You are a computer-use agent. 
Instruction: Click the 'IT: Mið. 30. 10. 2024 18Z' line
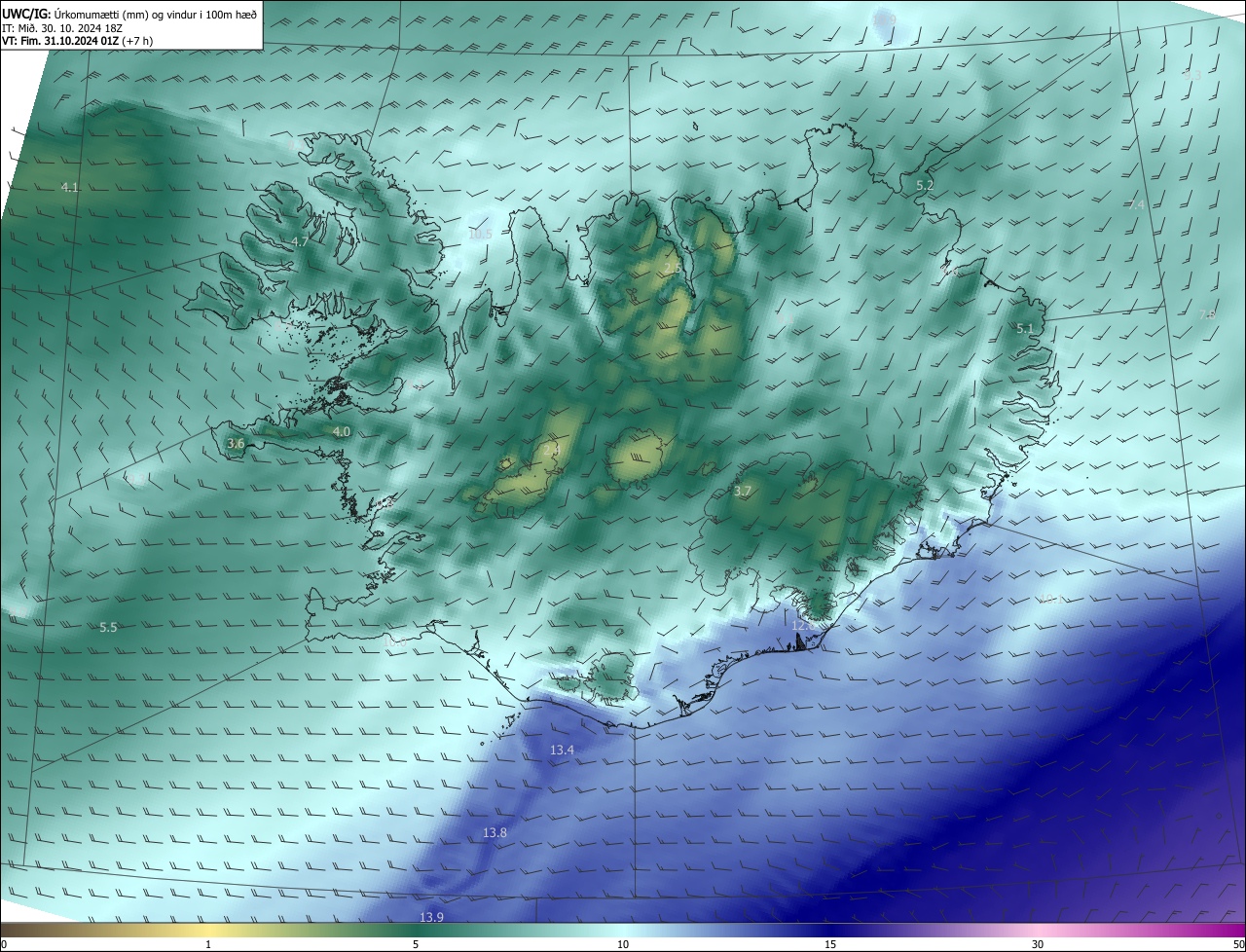pos(64,28)
